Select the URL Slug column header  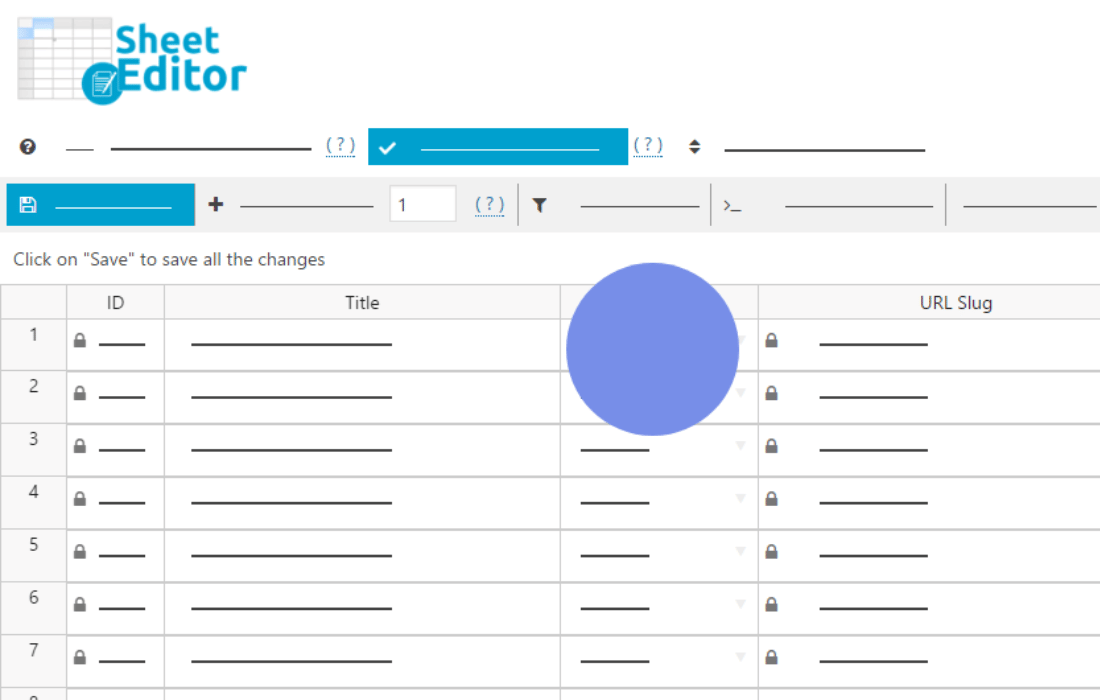coord(955,302)
